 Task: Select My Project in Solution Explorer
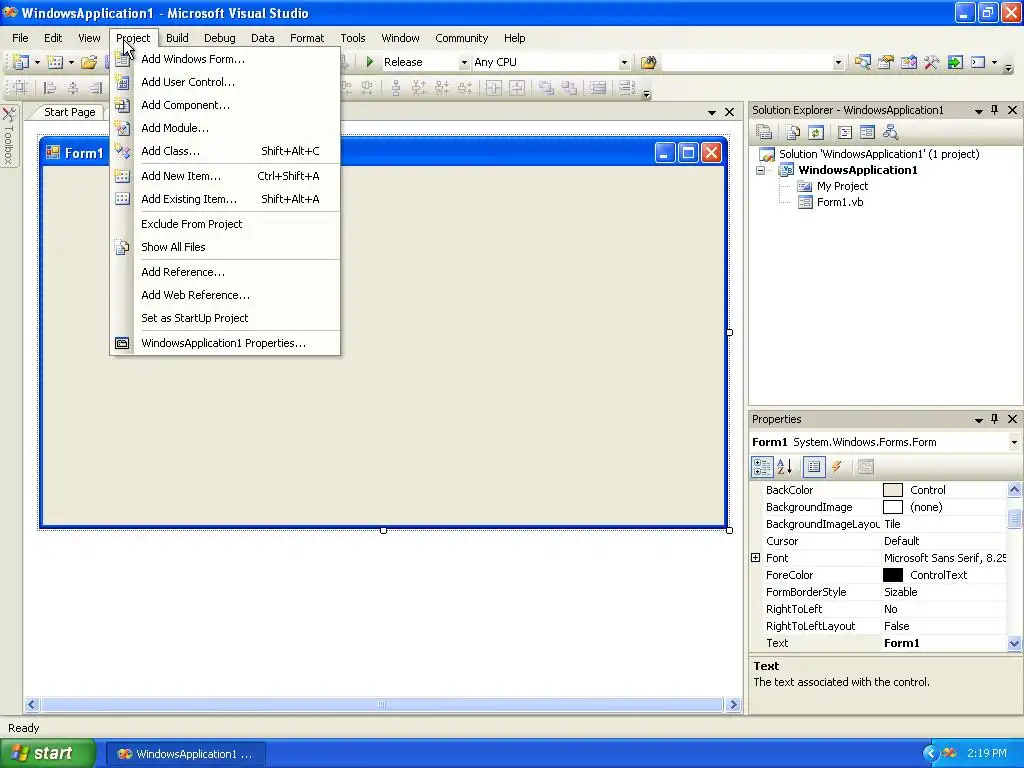[842, 186]
